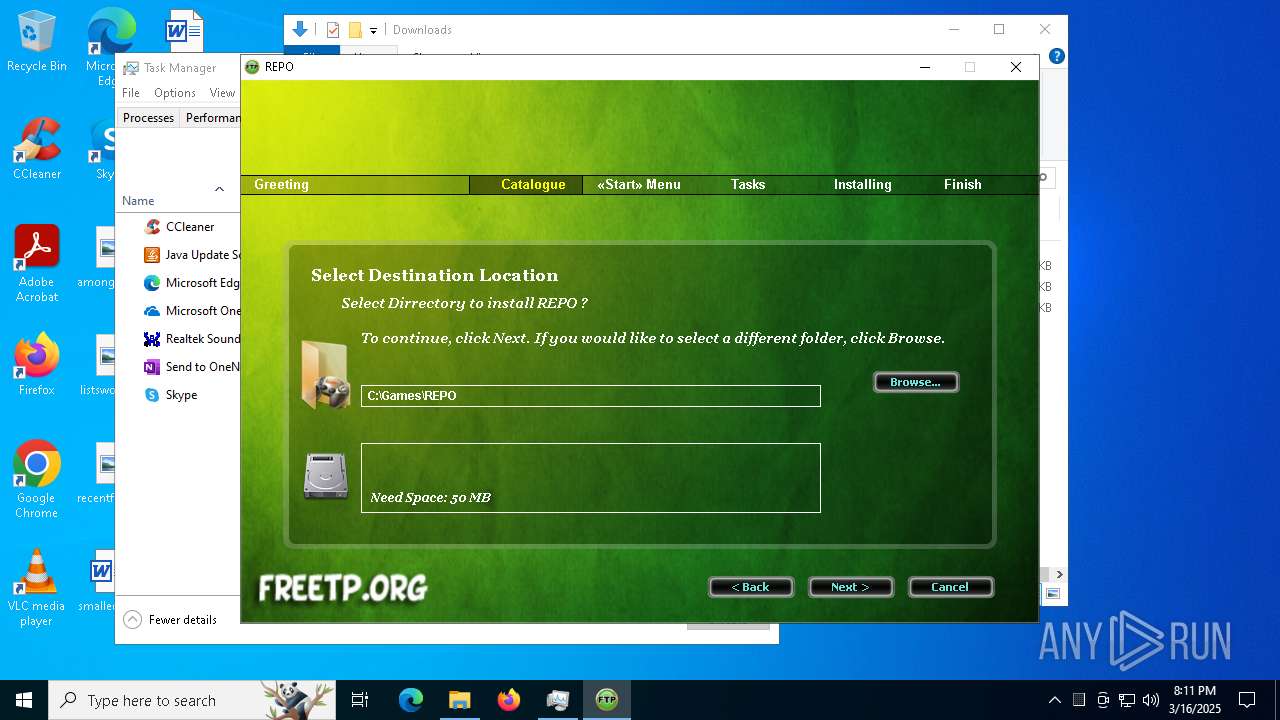Open Google Chrome desktop shortcut
1280x720 pixels.
point(37,480)
